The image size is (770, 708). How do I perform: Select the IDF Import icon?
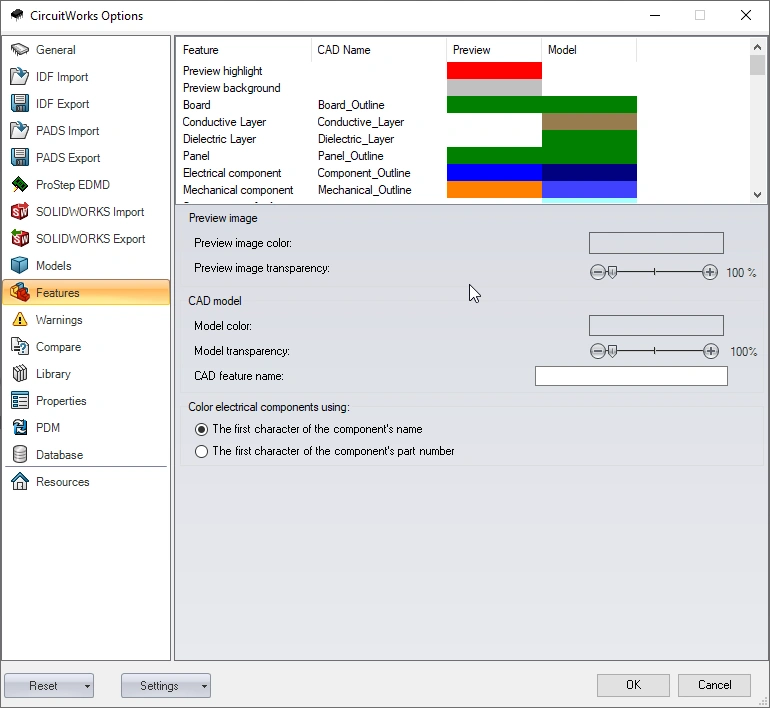[20, 77]
